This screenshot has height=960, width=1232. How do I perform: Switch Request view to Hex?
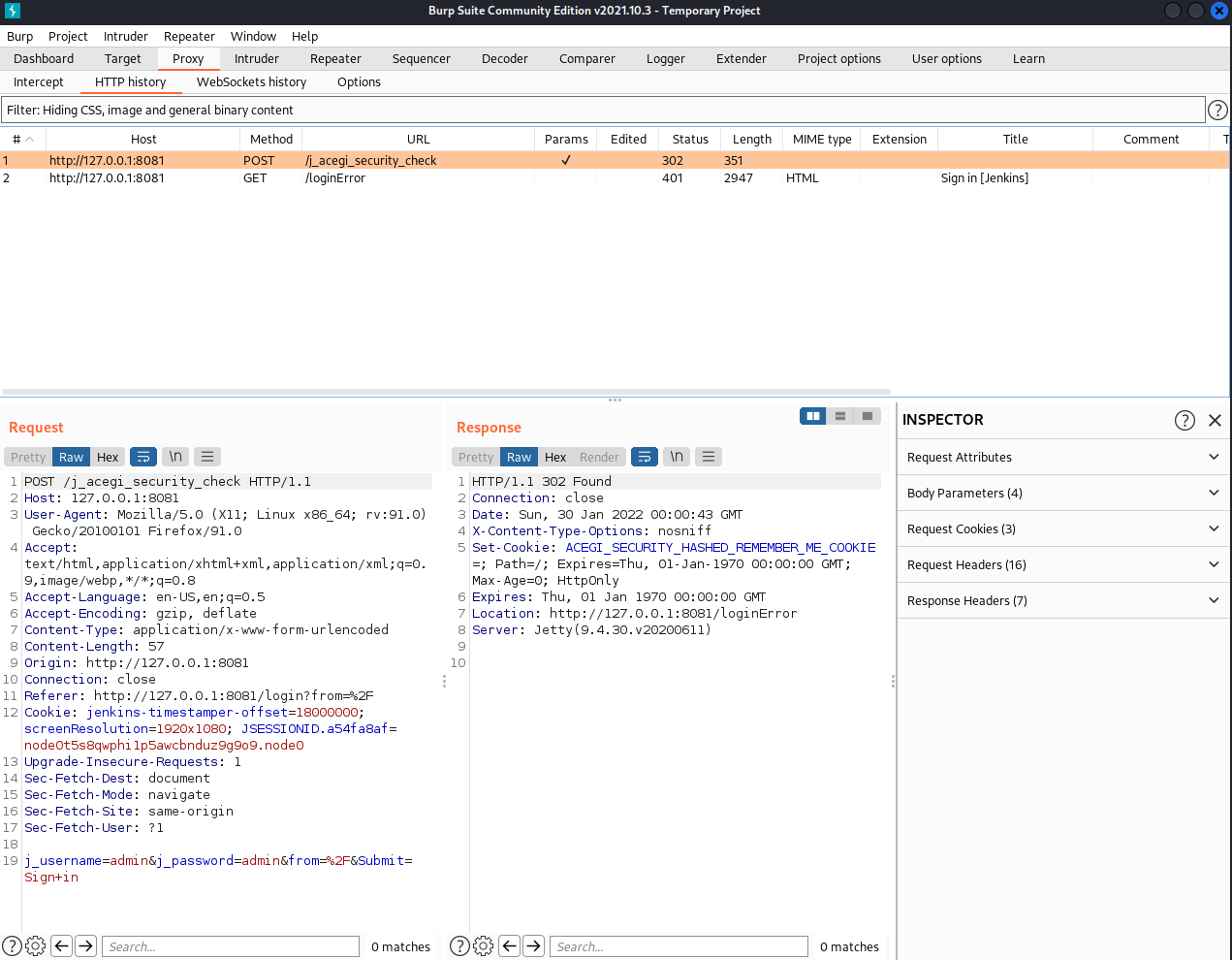[x=108, y=458]
